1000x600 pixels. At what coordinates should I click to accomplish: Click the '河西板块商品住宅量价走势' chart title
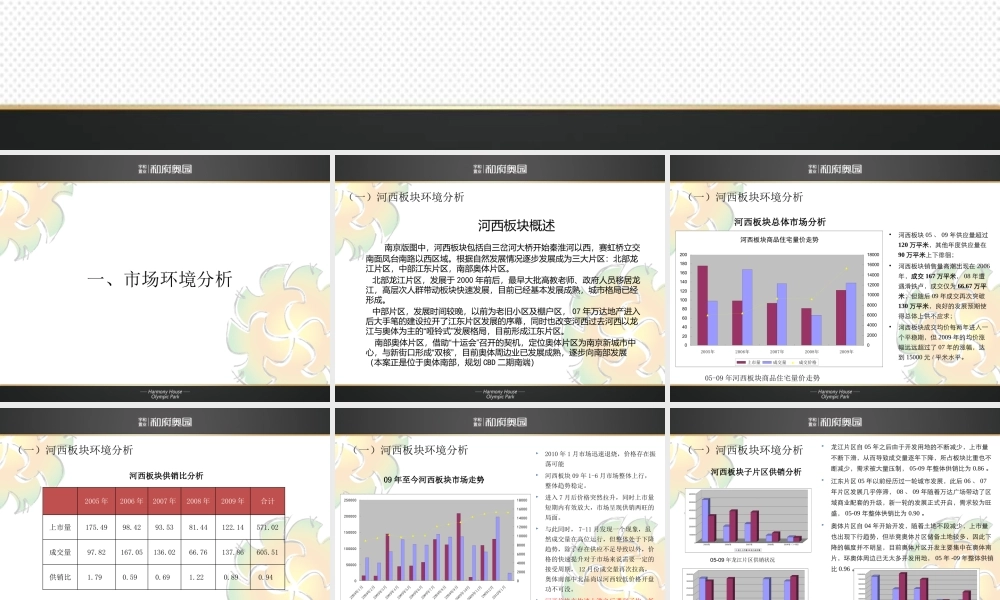click(779, 240)
